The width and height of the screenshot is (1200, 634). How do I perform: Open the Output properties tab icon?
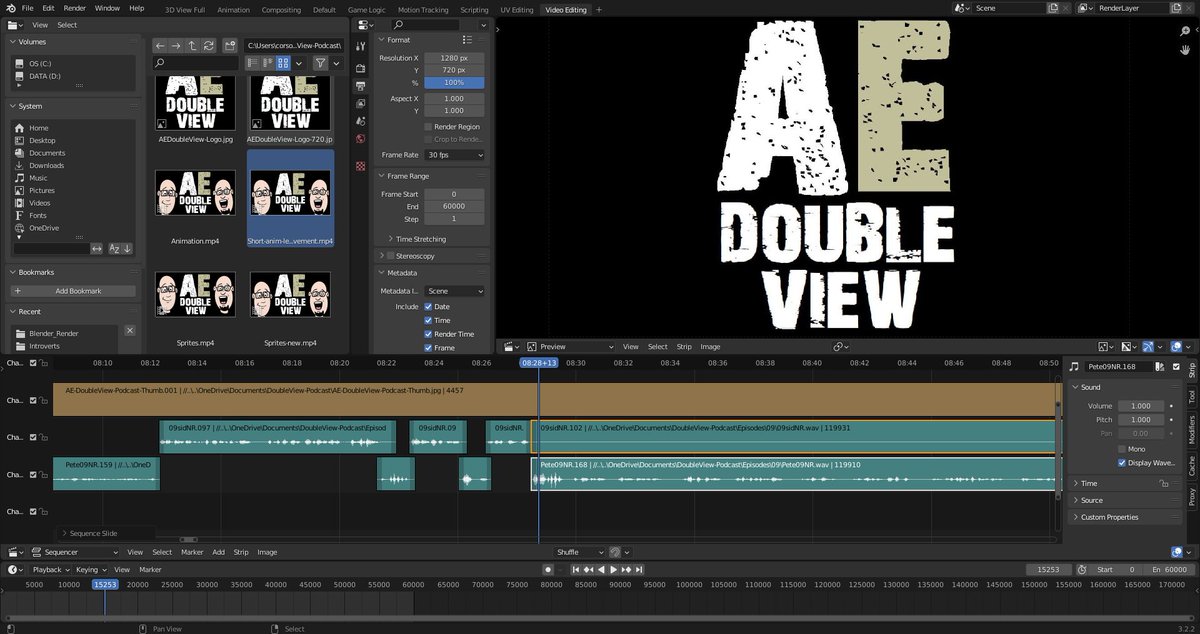tap(361, 85)
